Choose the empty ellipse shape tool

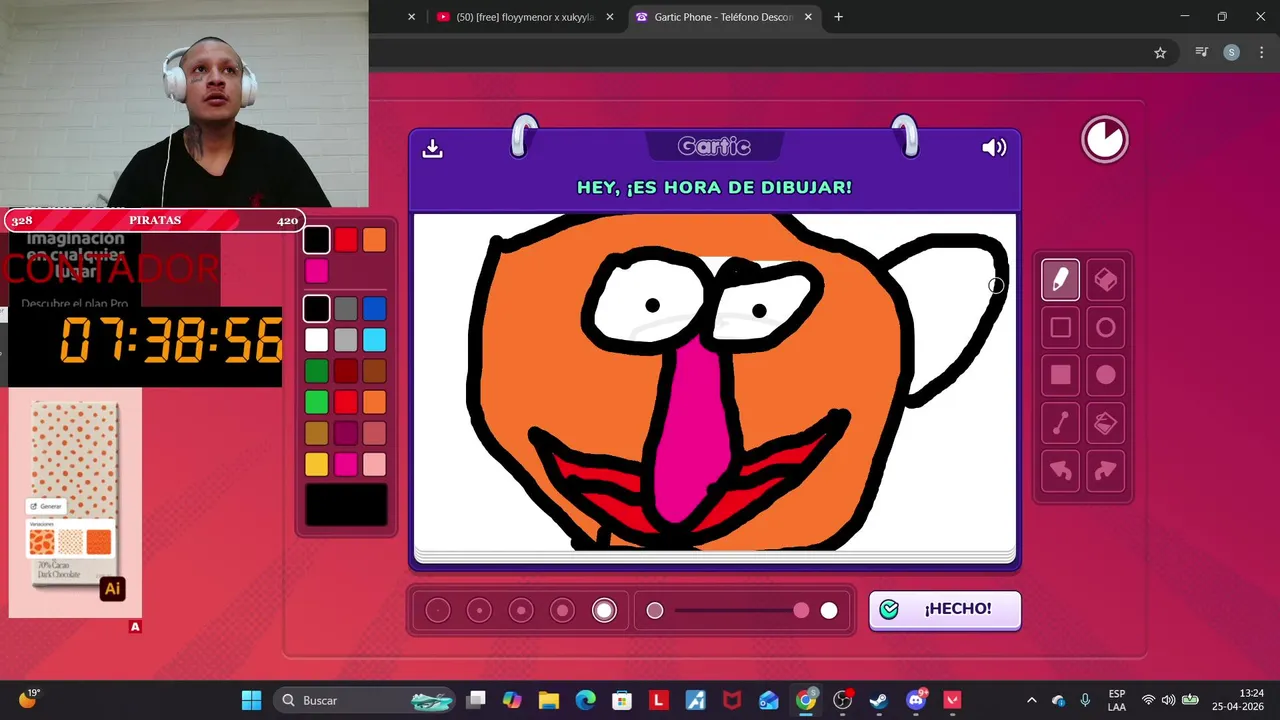click(x=1105, y=327)
